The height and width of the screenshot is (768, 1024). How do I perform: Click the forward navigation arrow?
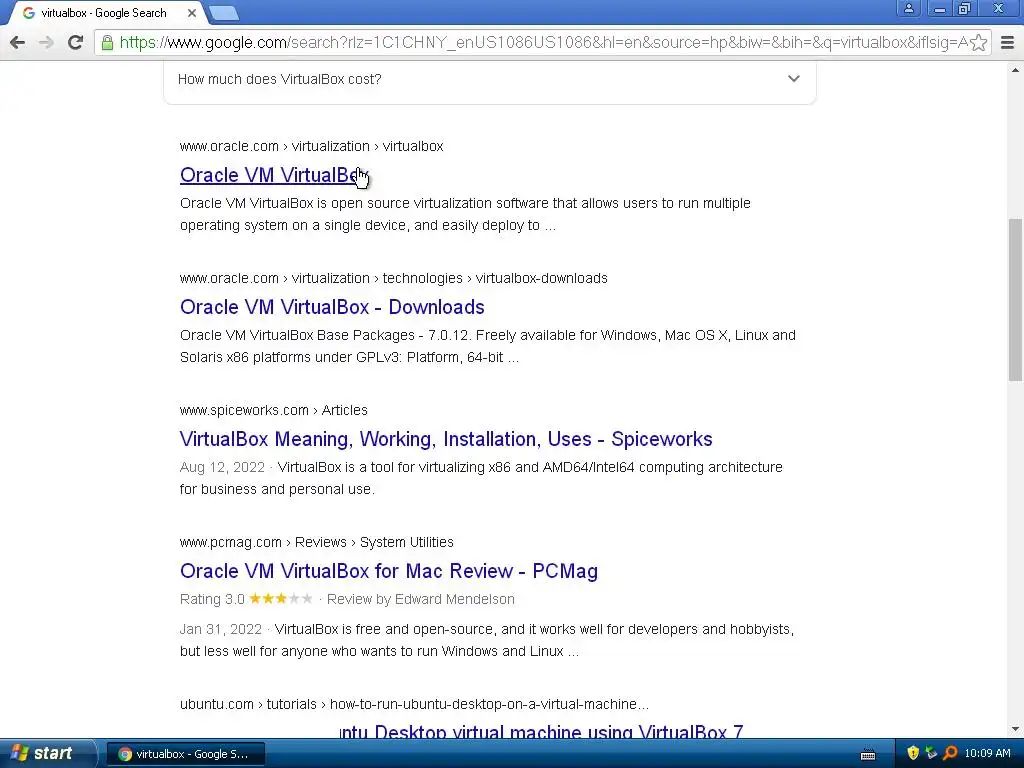46,42
